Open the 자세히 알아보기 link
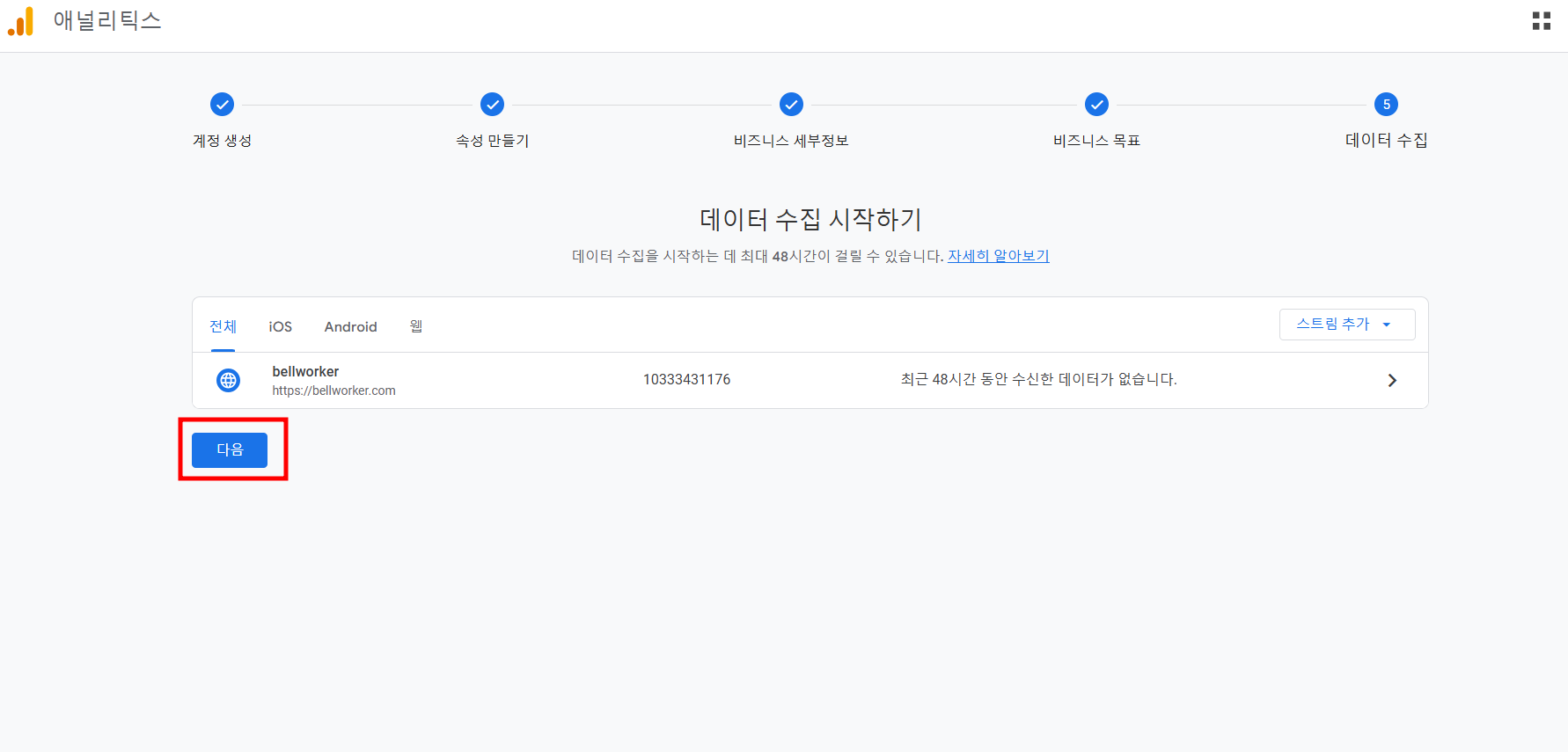Viewport: 1568px width, 752px height. tap(998, 256)
